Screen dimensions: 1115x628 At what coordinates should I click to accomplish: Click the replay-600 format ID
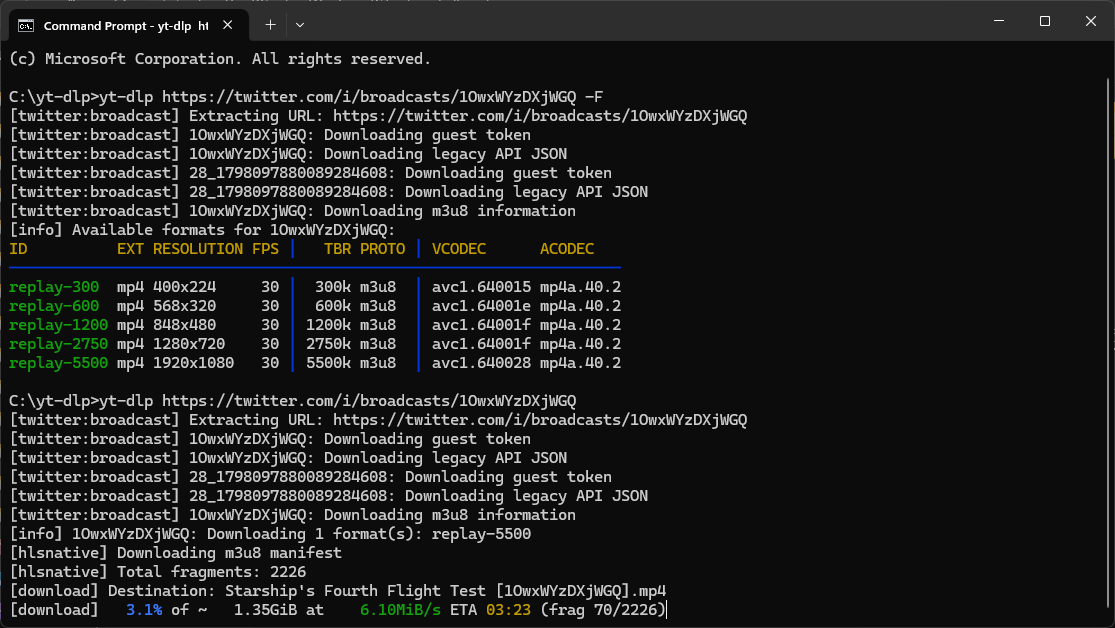(54, 307)
